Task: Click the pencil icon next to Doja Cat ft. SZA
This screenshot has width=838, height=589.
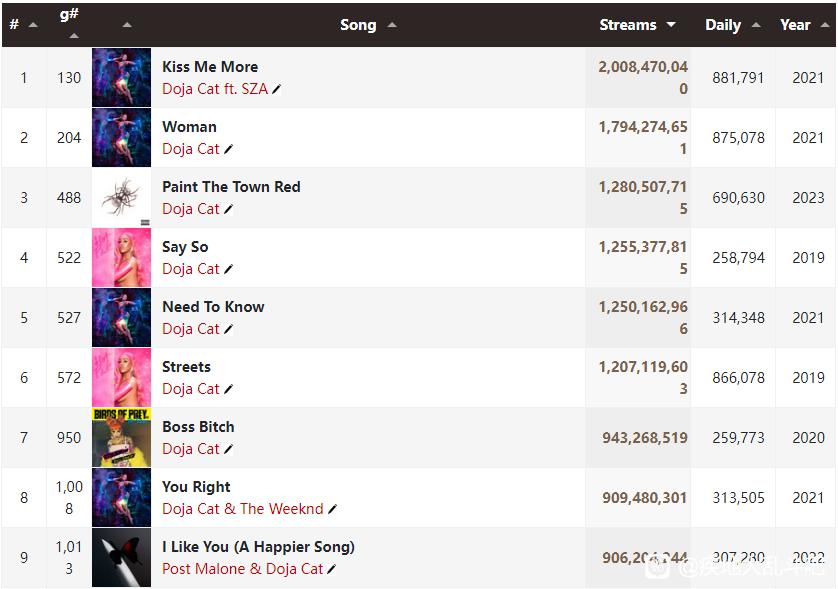Action: (x=276, y=89)
